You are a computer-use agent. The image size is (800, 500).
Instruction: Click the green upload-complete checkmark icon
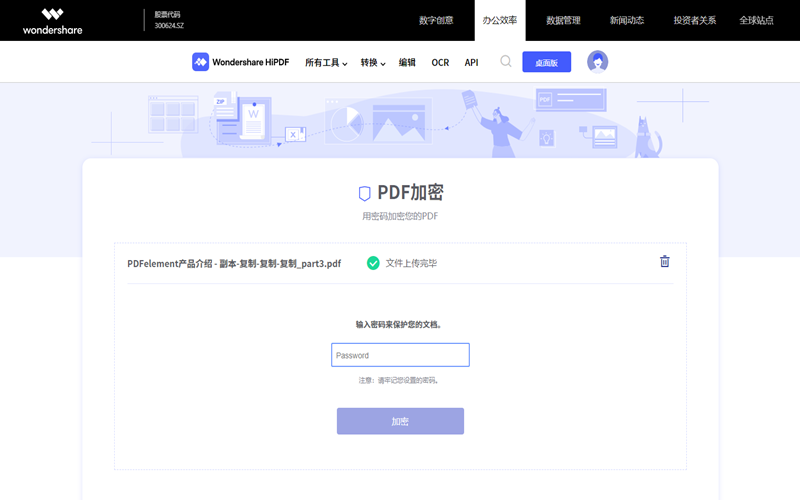373,263
